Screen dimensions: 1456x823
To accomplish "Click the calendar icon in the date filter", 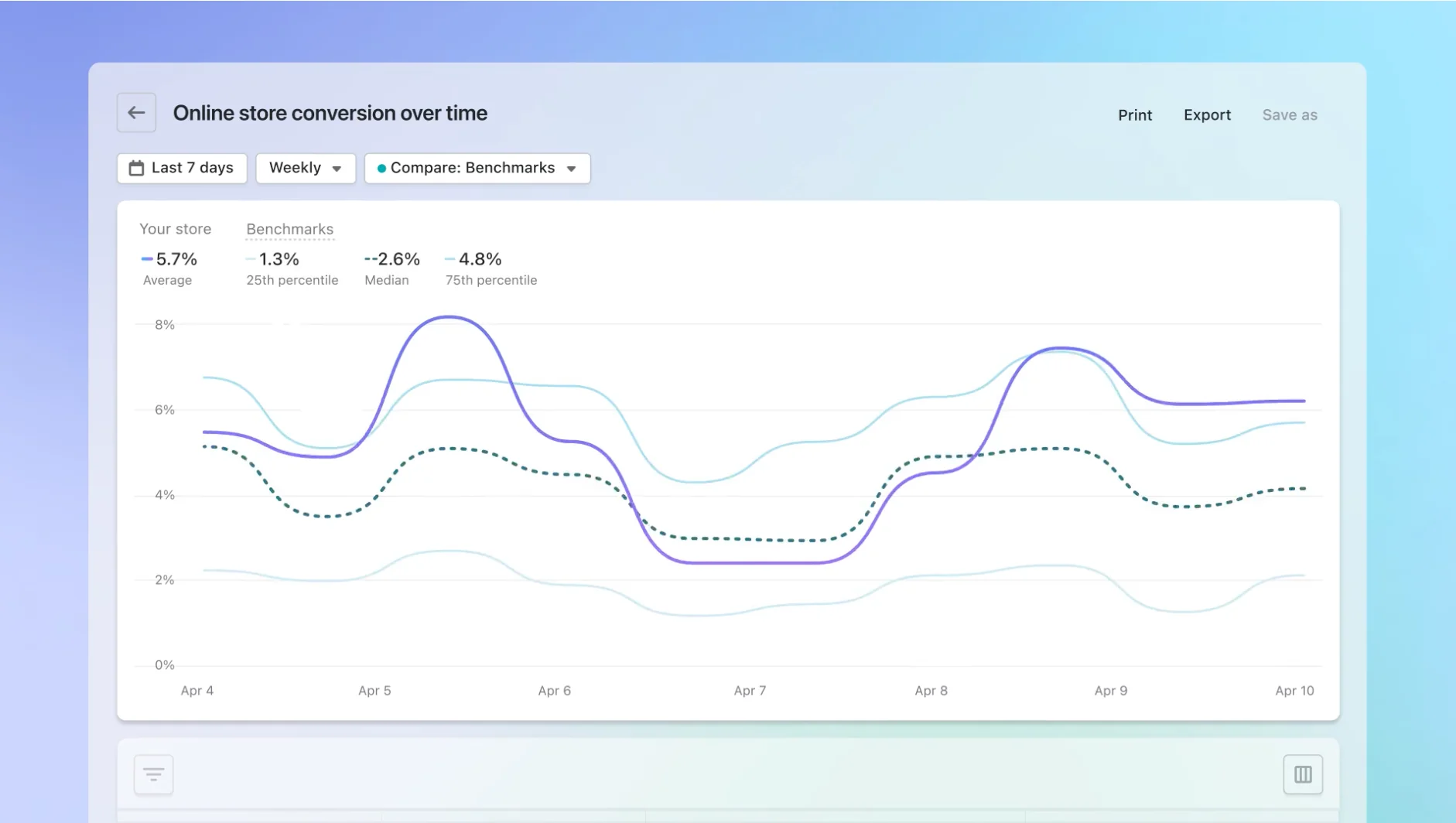I will (136, 168).
